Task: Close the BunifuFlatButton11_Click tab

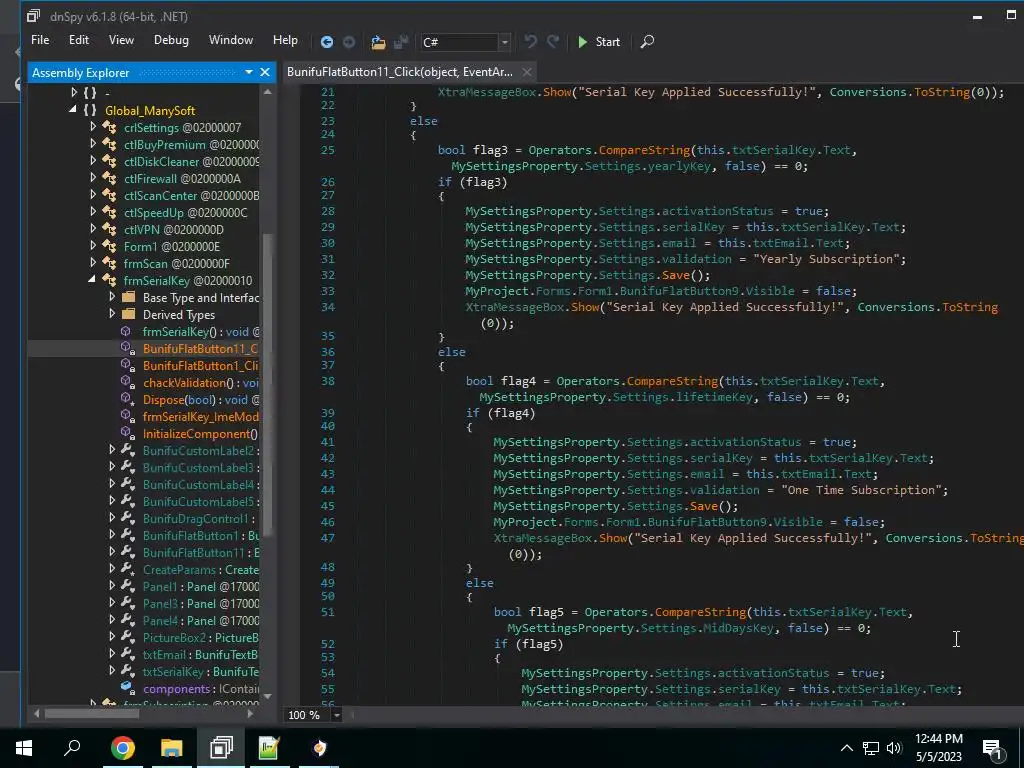Action: (526, 72)
